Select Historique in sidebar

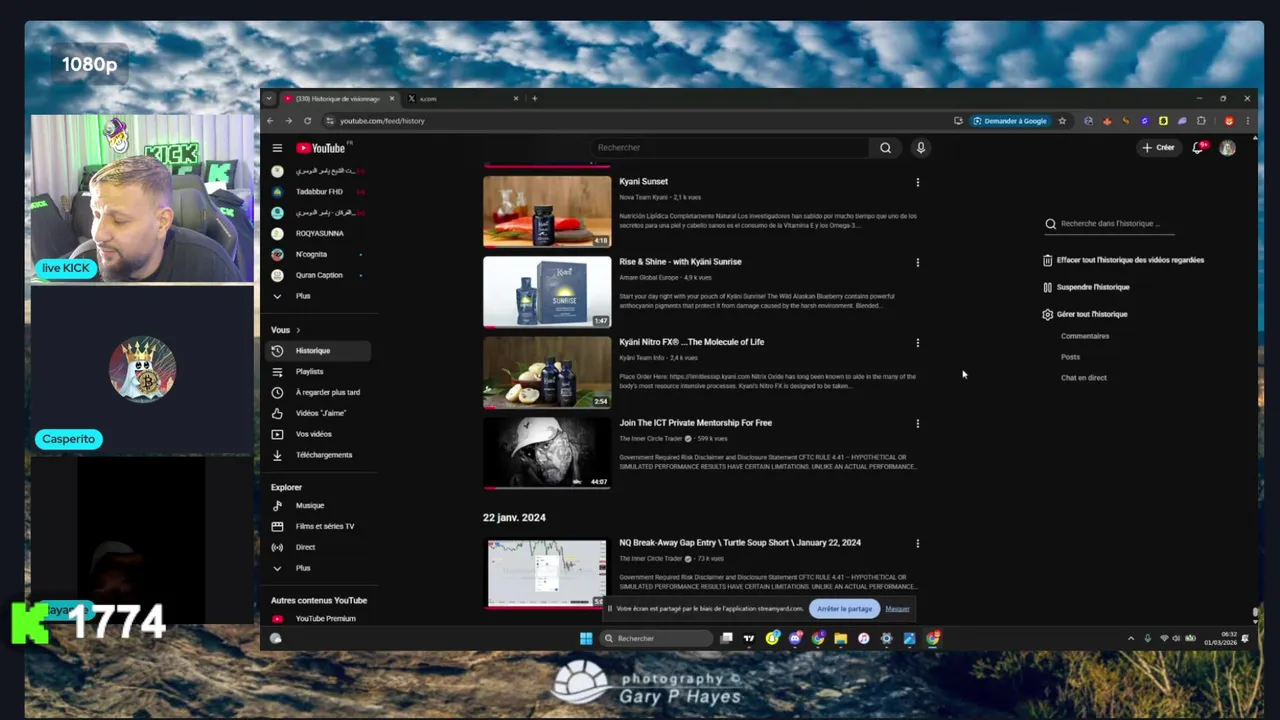point(318,351)
